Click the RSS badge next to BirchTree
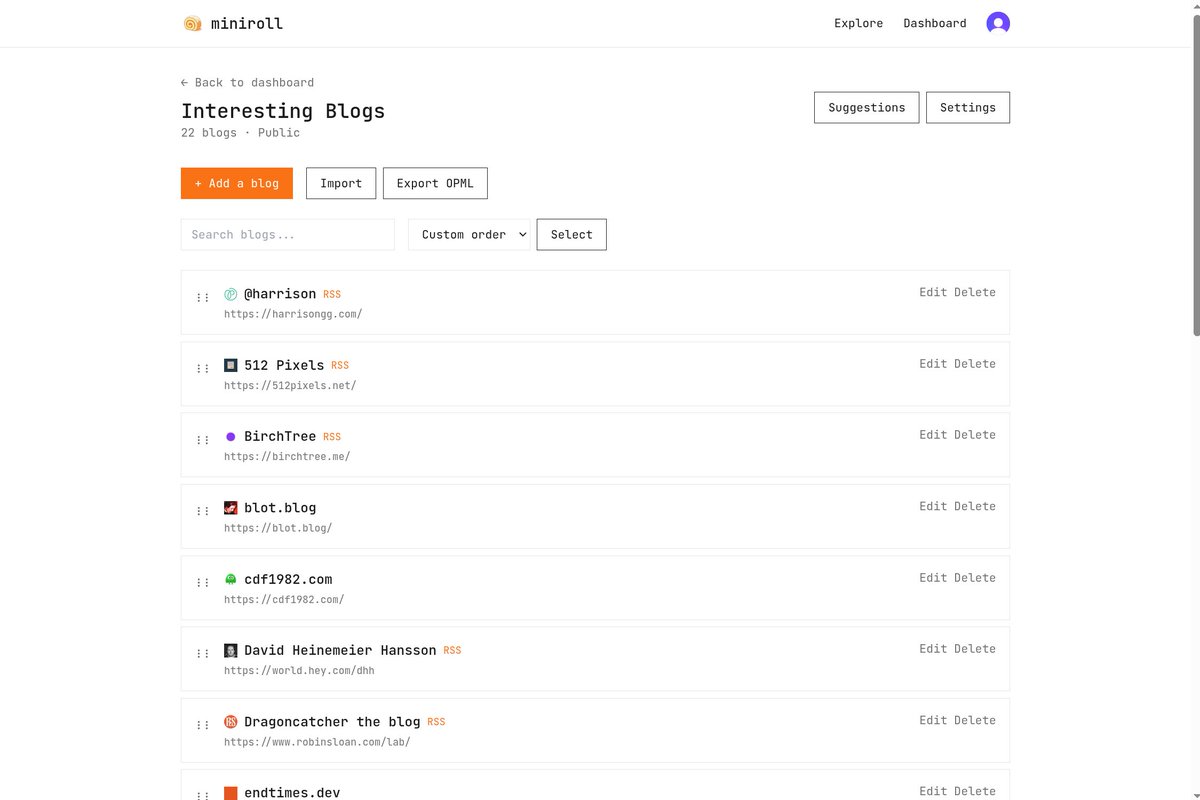1200x800 pixels. click(x=332, y=437)
